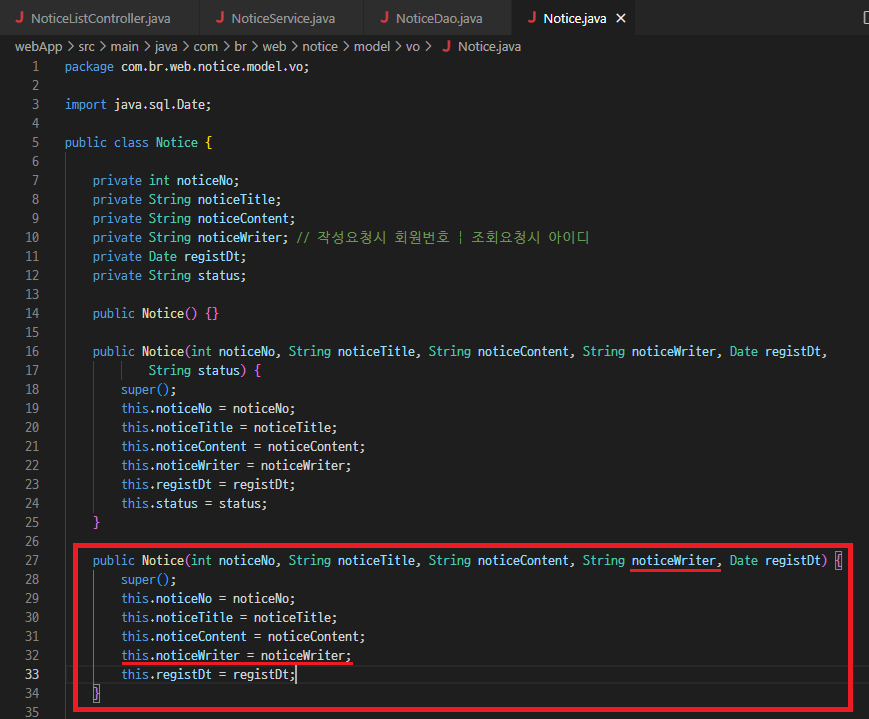The width and height of the screenshot is (869, 719).
Task: Click 'this.registDt' on line 23
Action: [x=166, y=485]
